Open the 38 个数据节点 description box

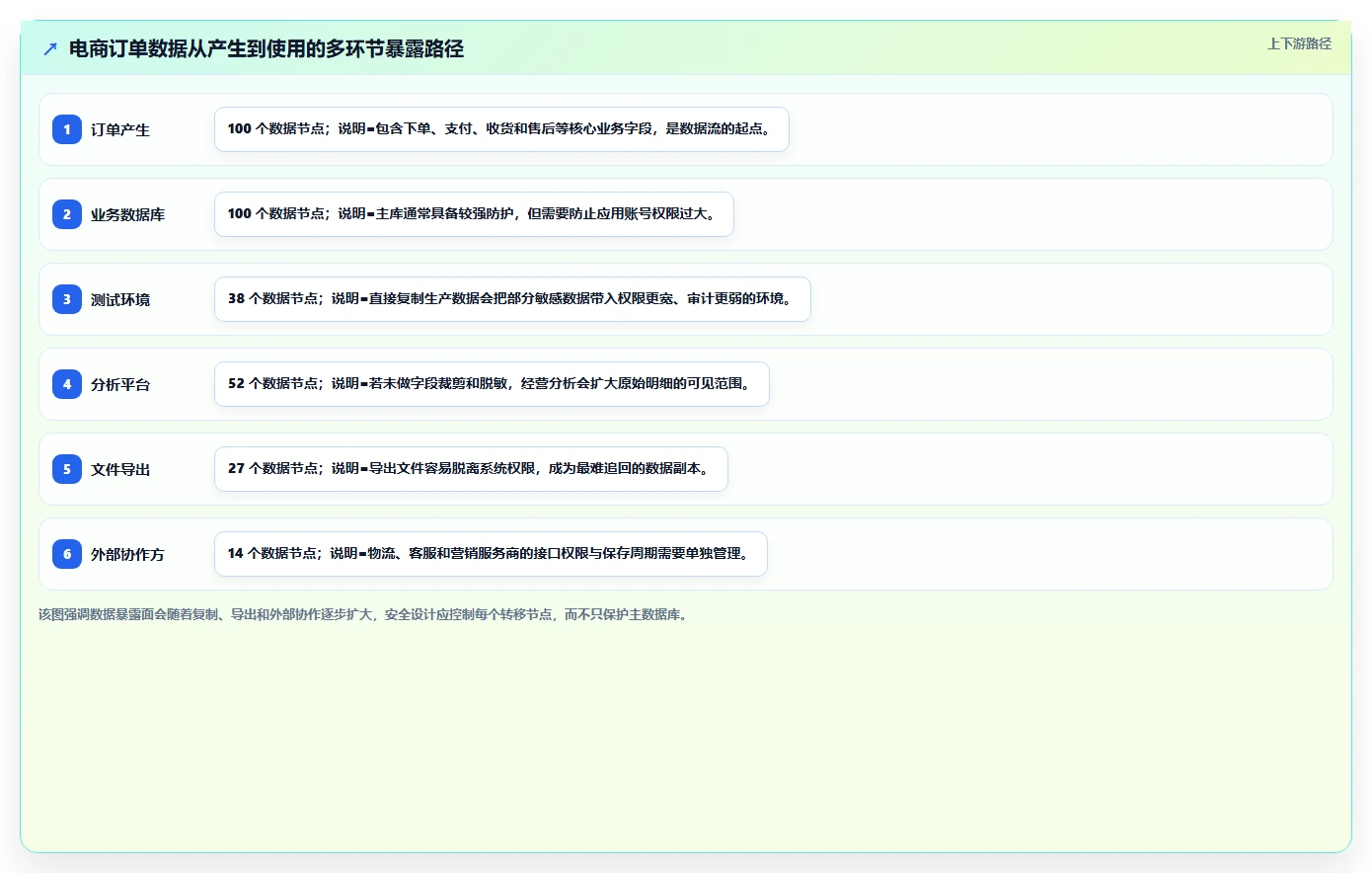[512, 299]
